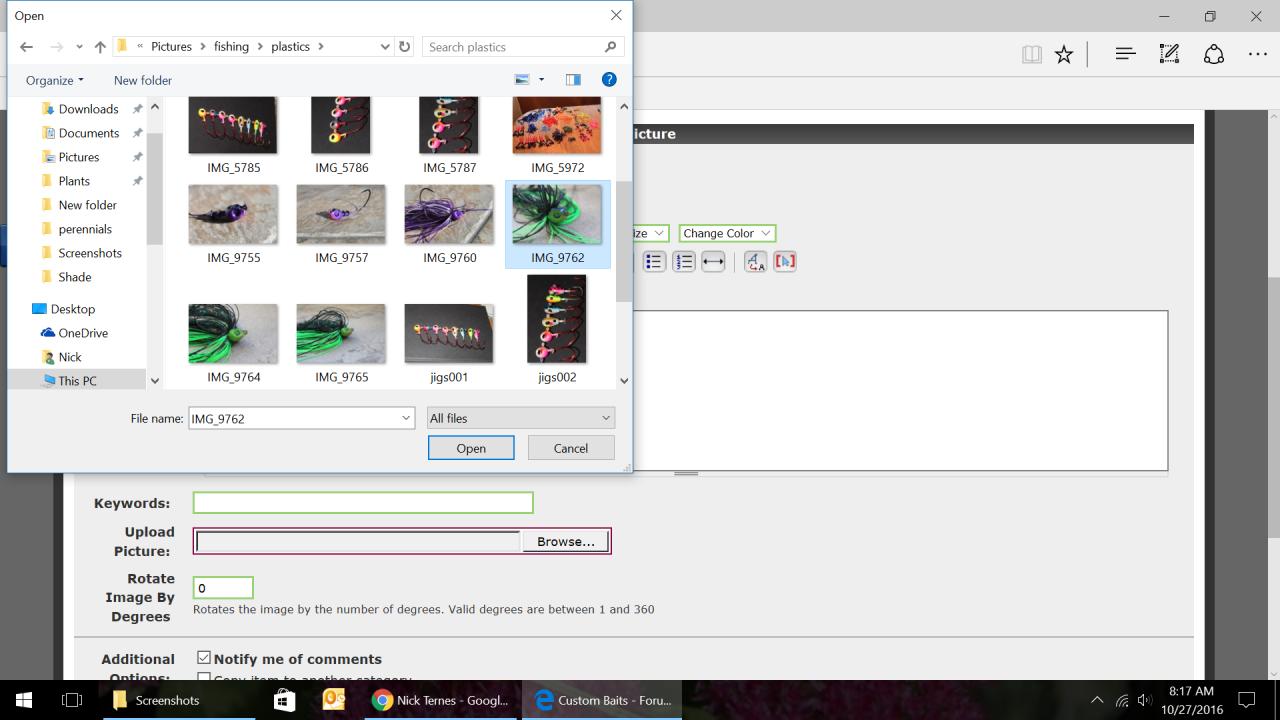Select Downloads in the navigation pane
Screen dimensions: 1280x720
tap(88, 109)
